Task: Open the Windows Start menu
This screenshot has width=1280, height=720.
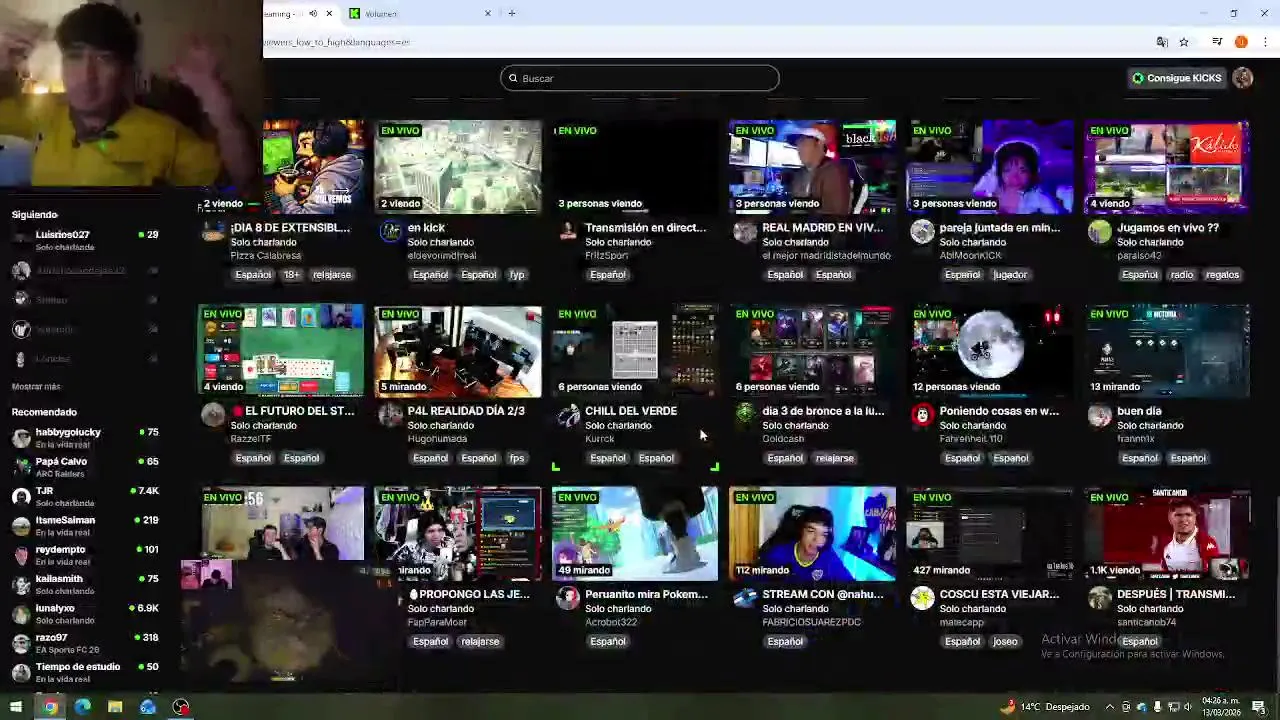Action: [16, 707]
